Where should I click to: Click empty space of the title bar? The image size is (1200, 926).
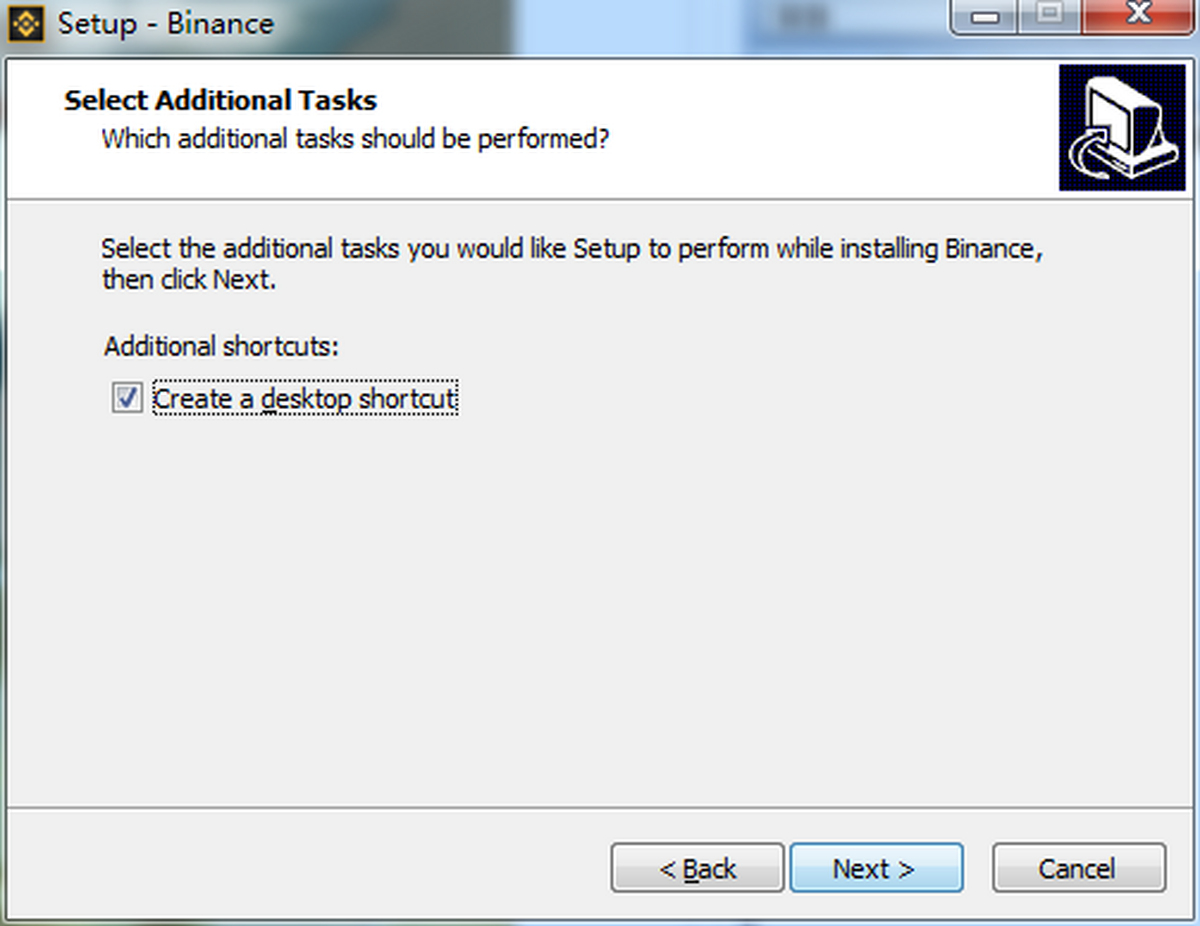[x=600, y=24]
